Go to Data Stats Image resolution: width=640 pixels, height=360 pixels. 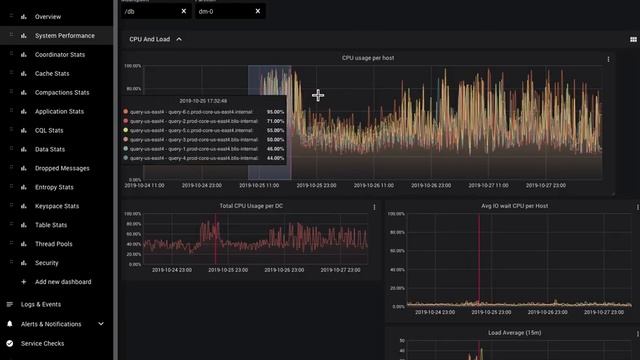[50, 149]
